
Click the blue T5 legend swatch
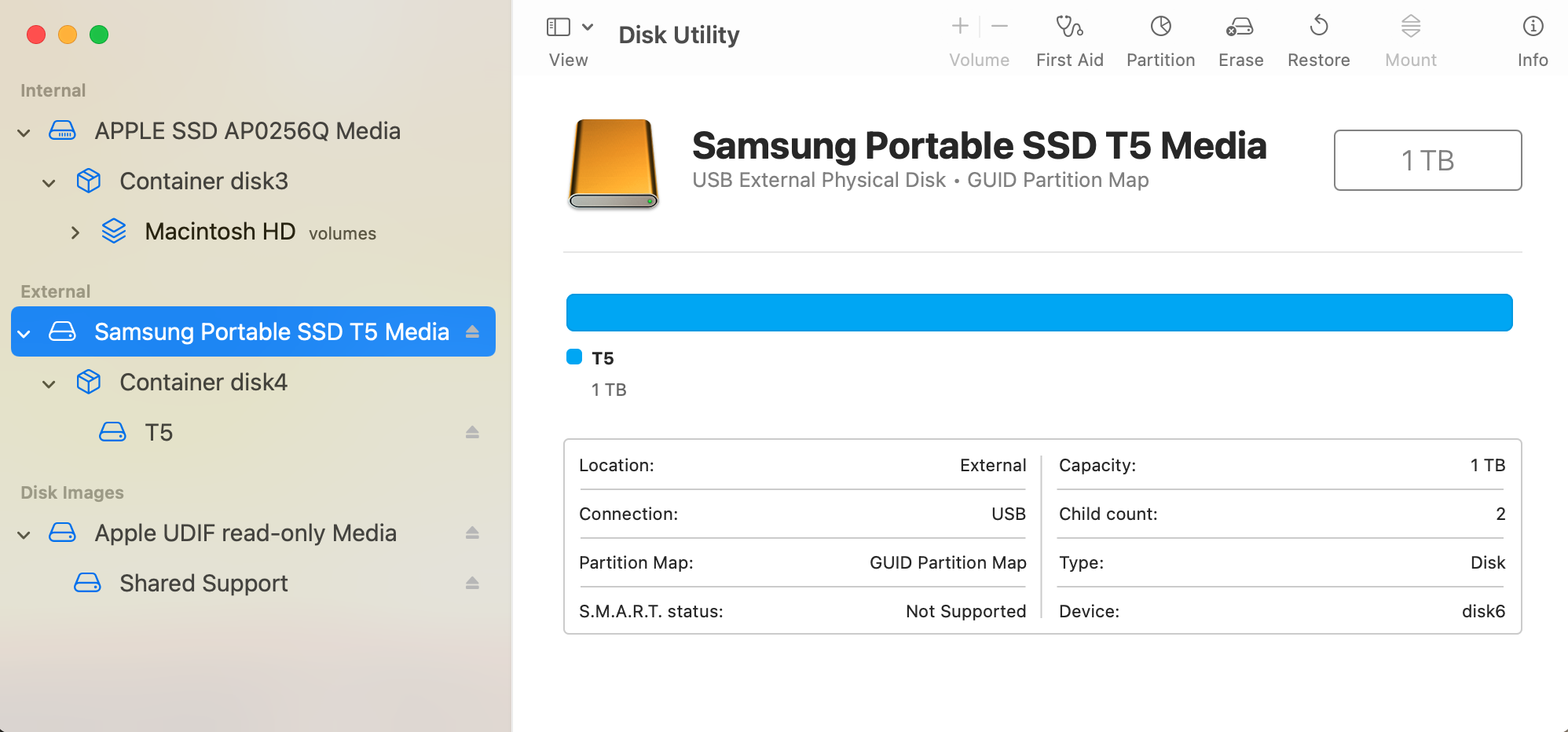pyautogui.click(x=574, y=357)
